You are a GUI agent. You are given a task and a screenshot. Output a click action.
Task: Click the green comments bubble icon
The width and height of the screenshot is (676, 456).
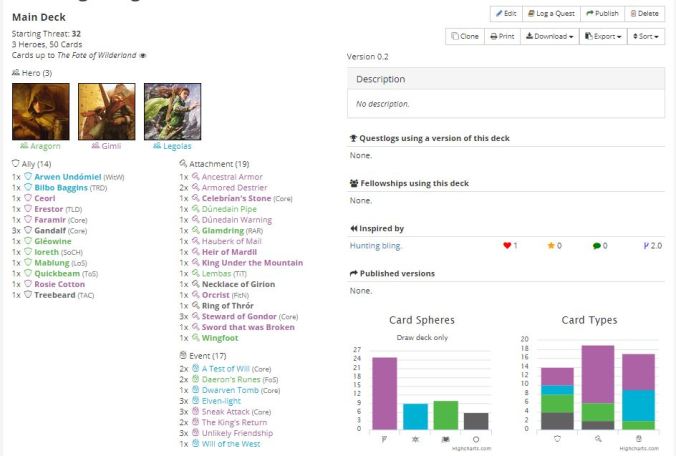[596, 245]
